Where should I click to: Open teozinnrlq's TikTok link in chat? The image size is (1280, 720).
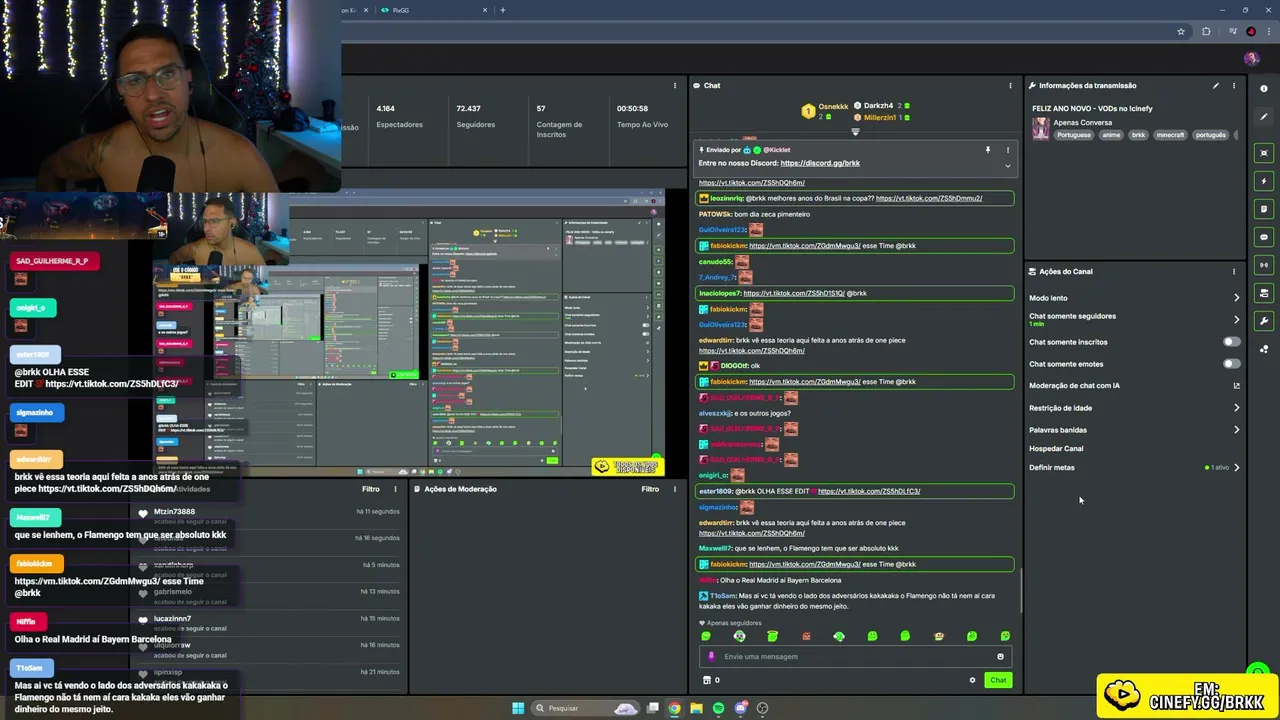(x=929, y=198)
